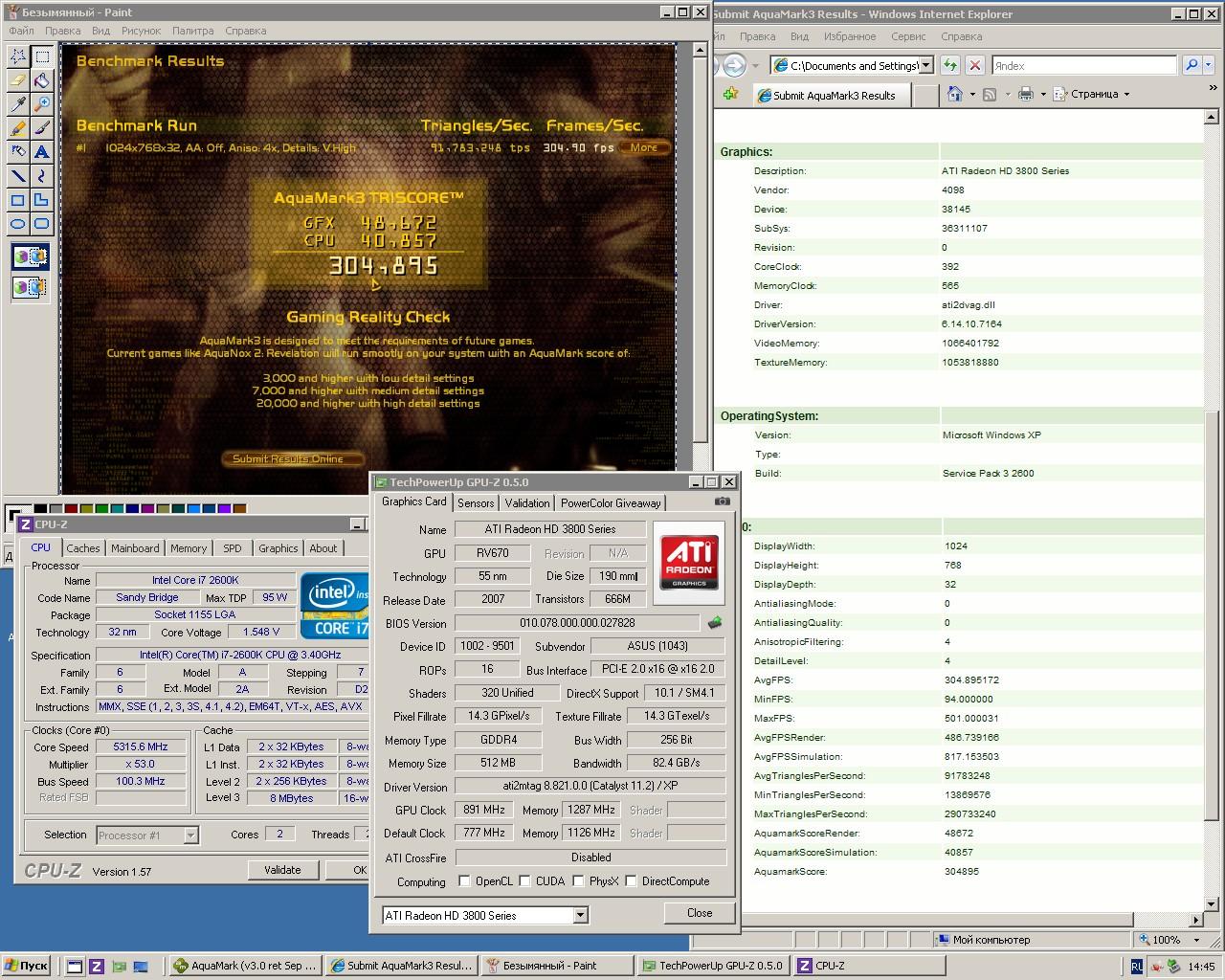Open the GPU selection dropdown in GPU-Z
Screen dimensions: 1225x980
click(580, 916)
